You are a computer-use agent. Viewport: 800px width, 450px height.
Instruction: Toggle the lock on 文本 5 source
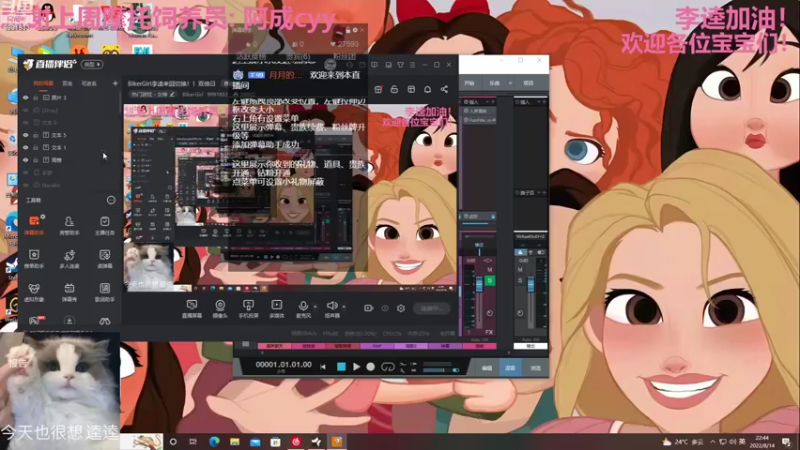pos(36,135)
